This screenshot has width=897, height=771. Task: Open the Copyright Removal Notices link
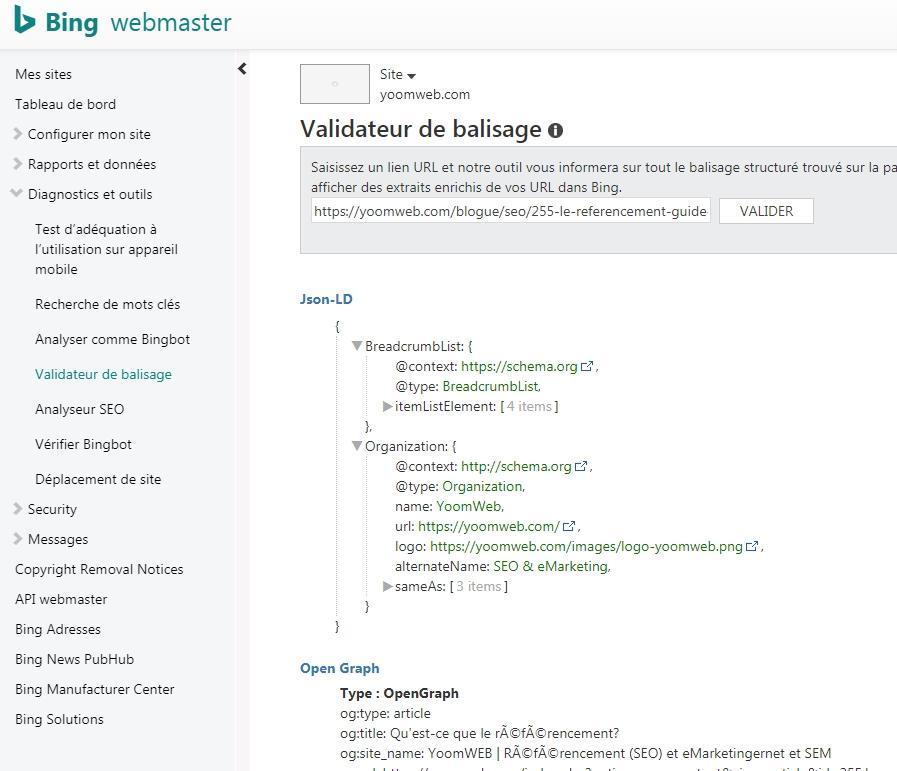click(x=99, y=569)
